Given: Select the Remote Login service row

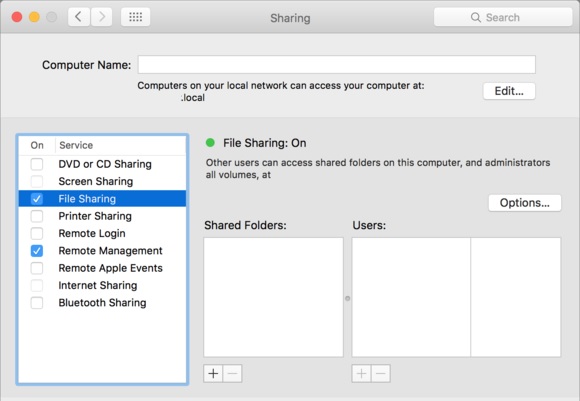Looking at the screenshot, I should point(102,233).
